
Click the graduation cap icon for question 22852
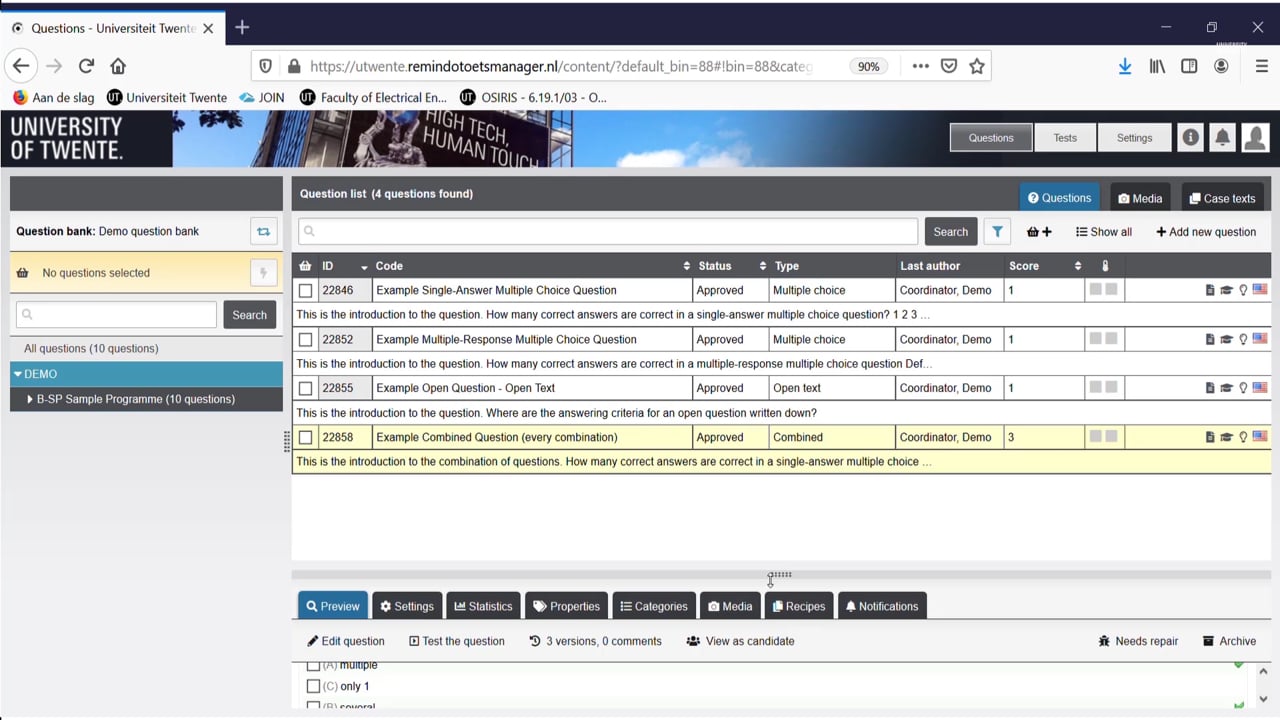[x=1226, y=339]
